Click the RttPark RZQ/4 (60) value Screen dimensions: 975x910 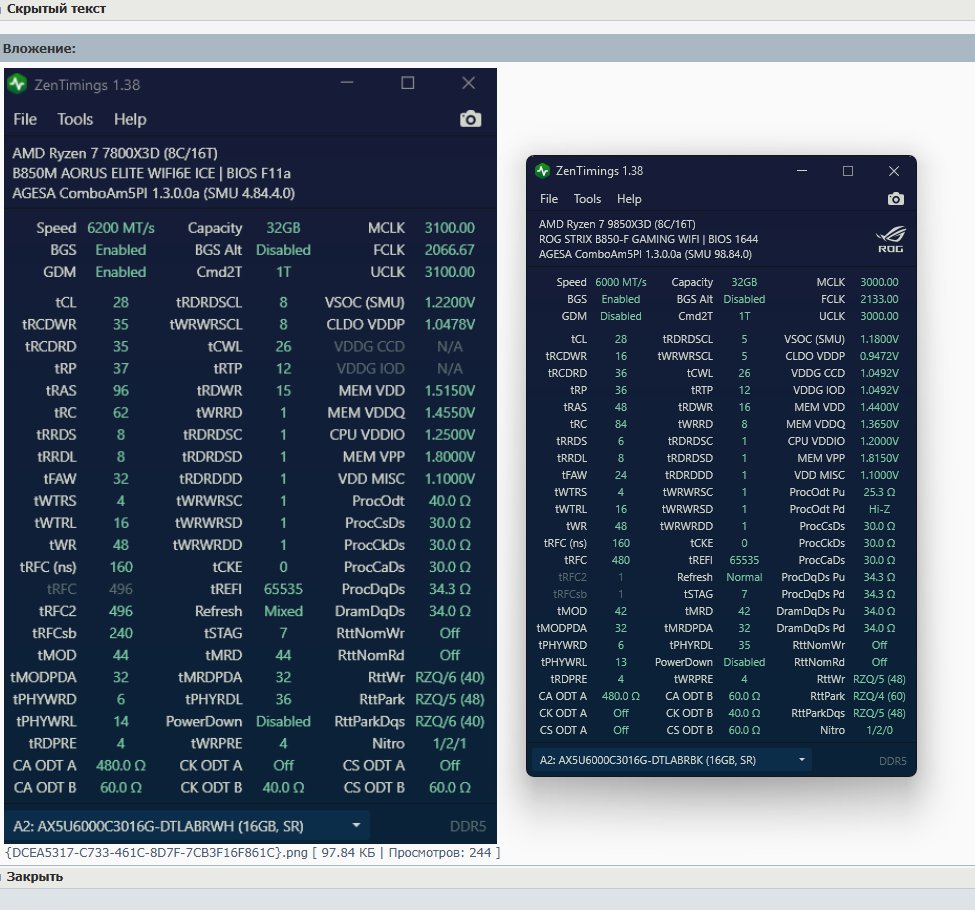(879, 696)
